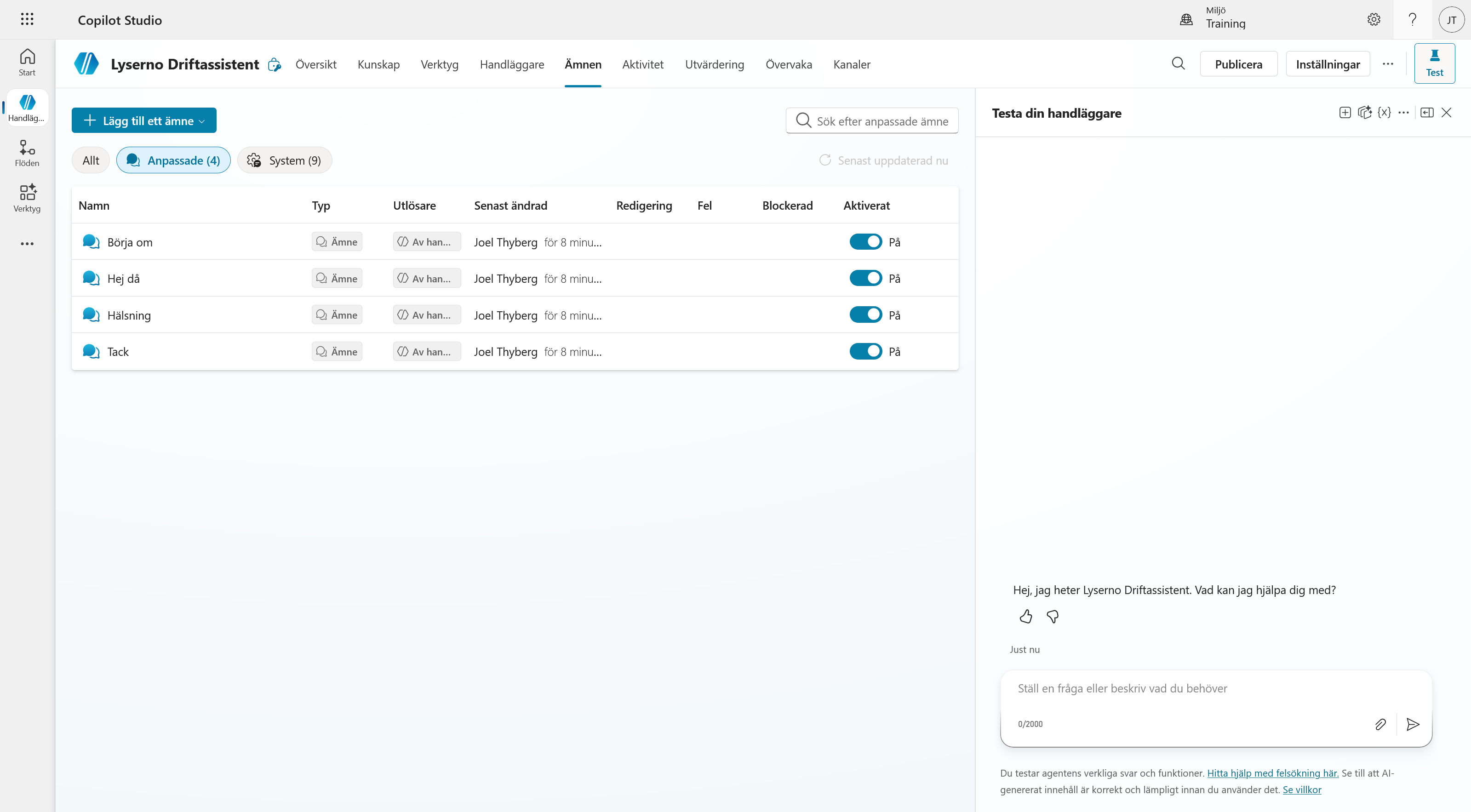1471x812 pixels.
Task: Send the test message arrow
Action: pos(1413,725)
